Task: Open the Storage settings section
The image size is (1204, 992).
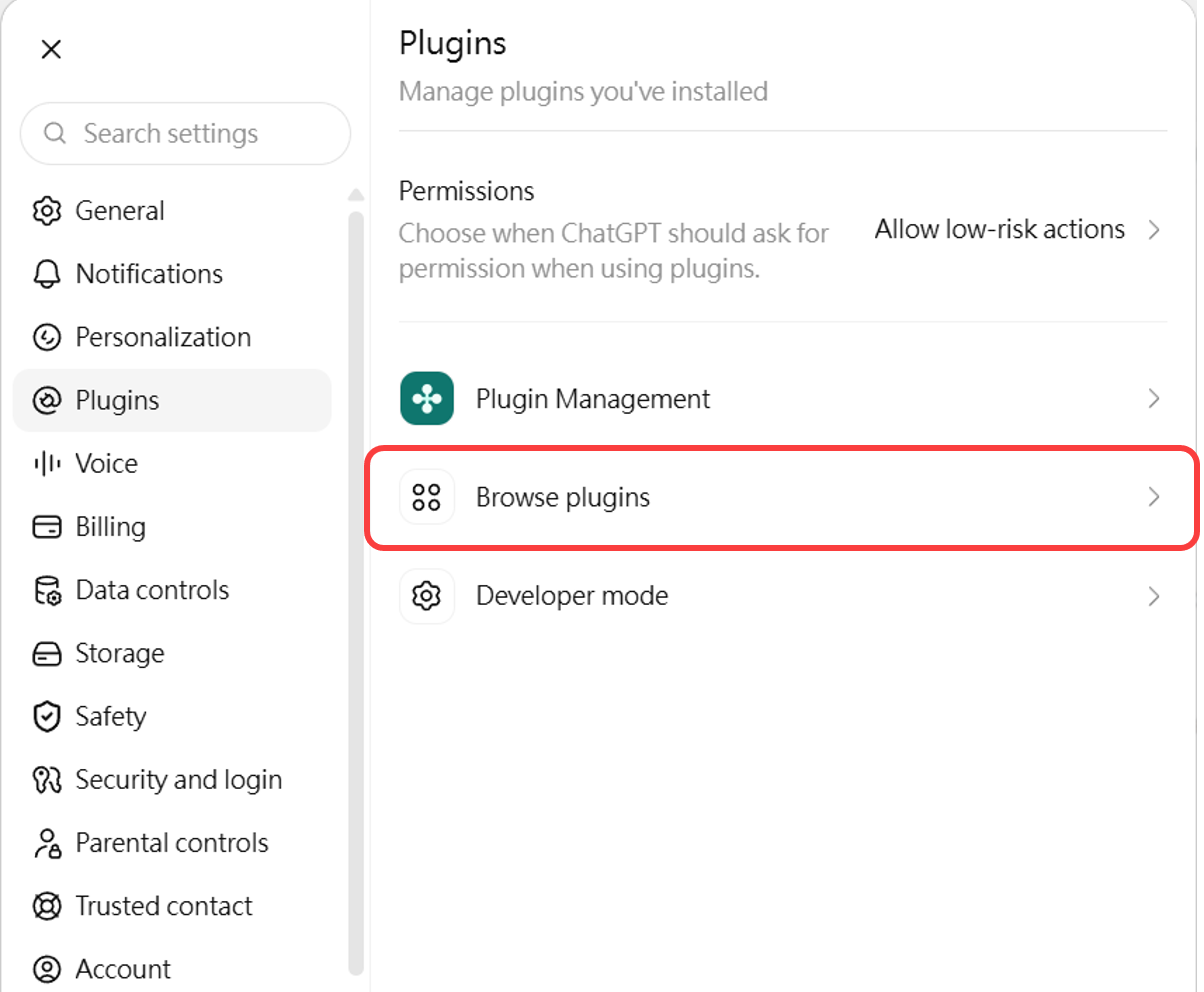Action: 172,653
